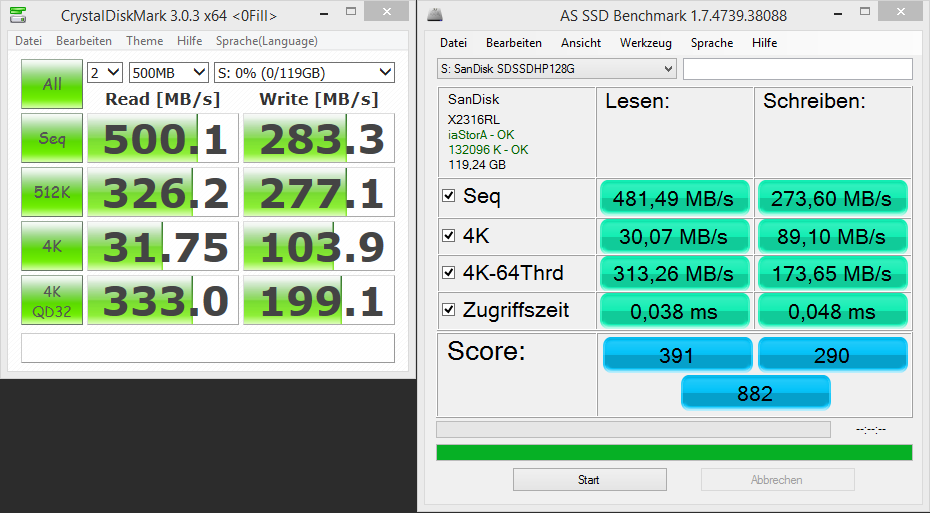Click the 89,10 MB/s 4K write value
Viewport: 930px width, 513px height.
pos(833,236)
